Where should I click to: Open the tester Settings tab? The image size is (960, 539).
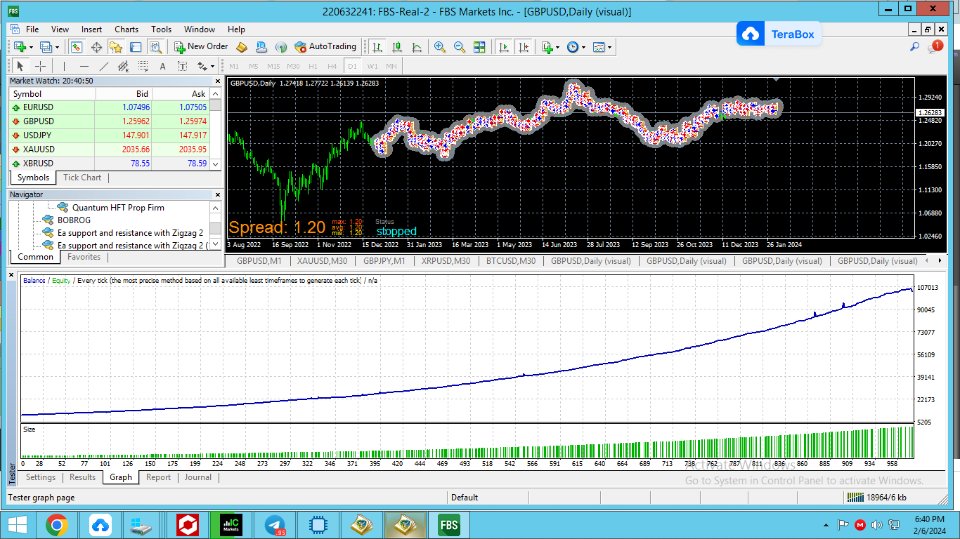point(40,477)
